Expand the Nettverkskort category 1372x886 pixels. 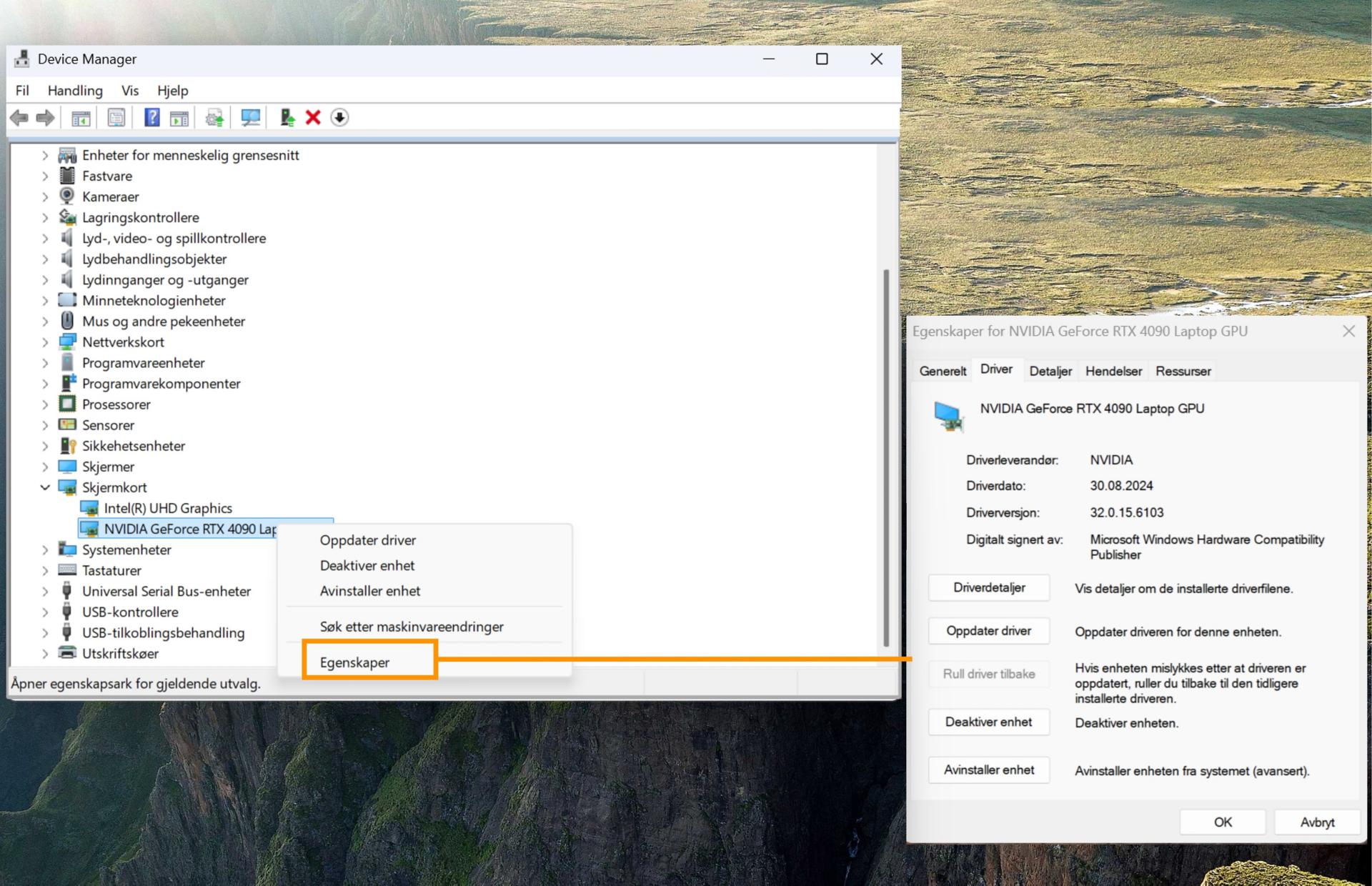(x=45, y=342)
